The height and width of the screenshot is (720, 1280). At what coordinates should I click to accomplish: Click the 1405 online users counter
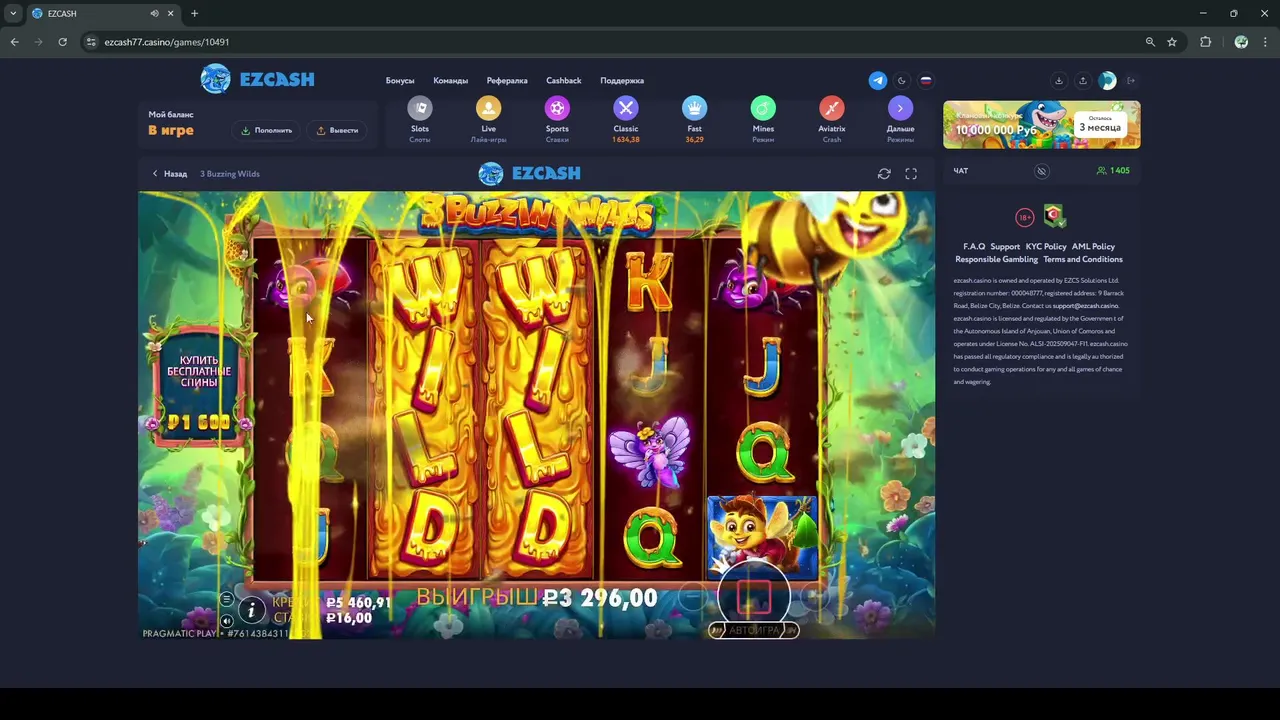tap(1113, 171)
